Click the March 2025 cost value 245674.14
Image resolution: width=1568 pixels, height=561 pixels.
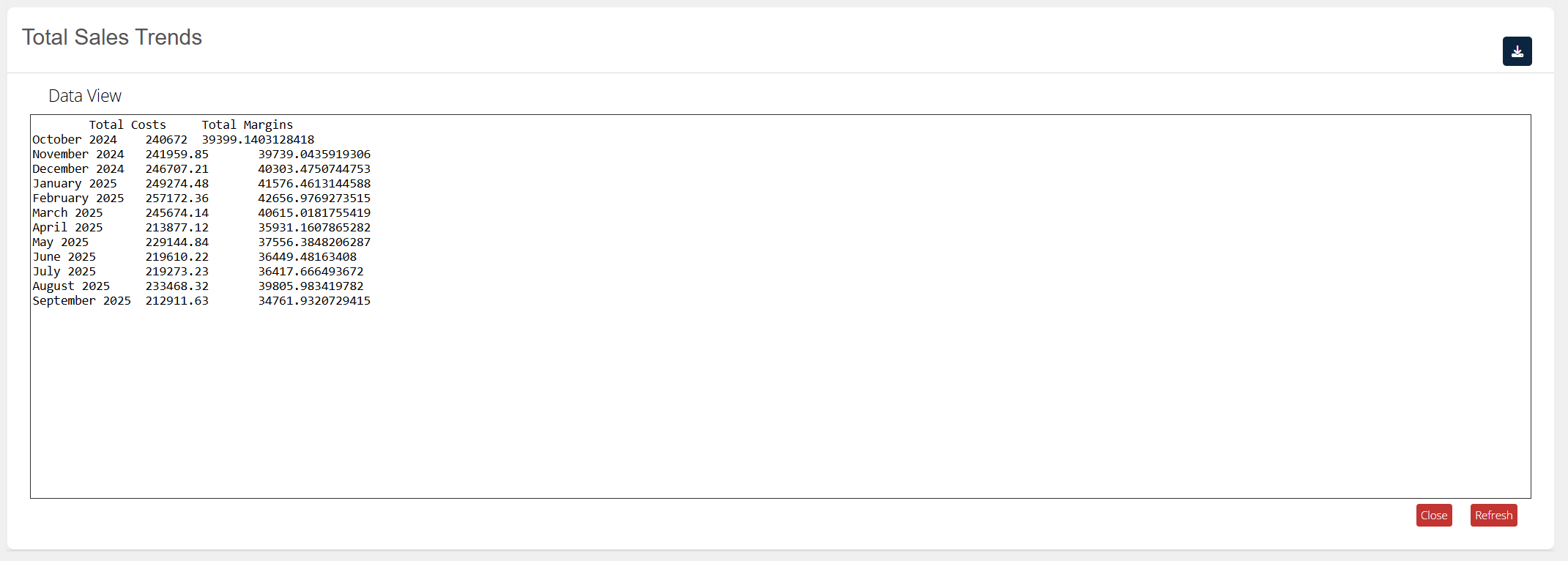[177, 213]
